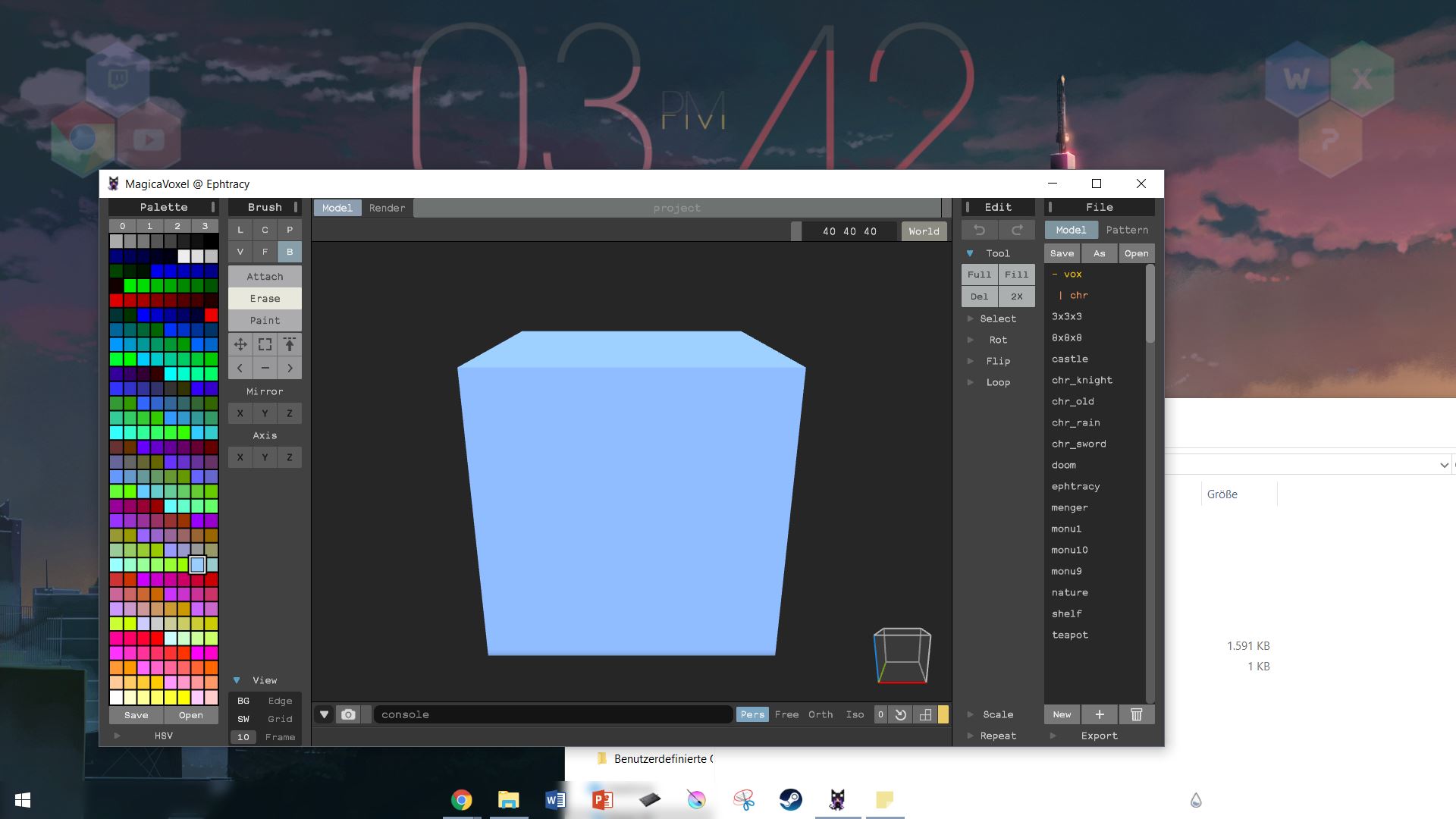Image resolution: width=1456 pixels, height=819 pixels.
Task: Open the Pattern tab in File panel
Action: tap(1127, 230)
